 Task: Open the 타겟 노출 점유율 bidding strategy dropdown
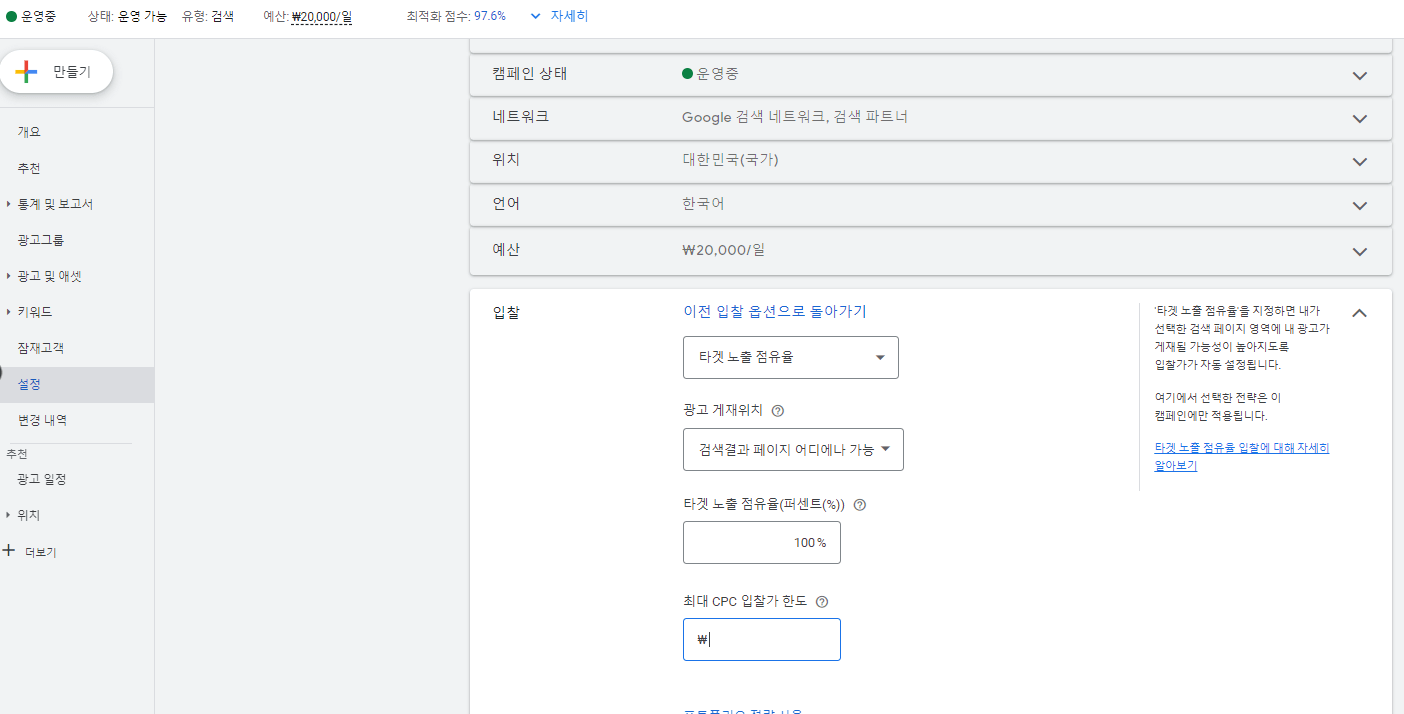pyautogui.click(x=790, y=357)
